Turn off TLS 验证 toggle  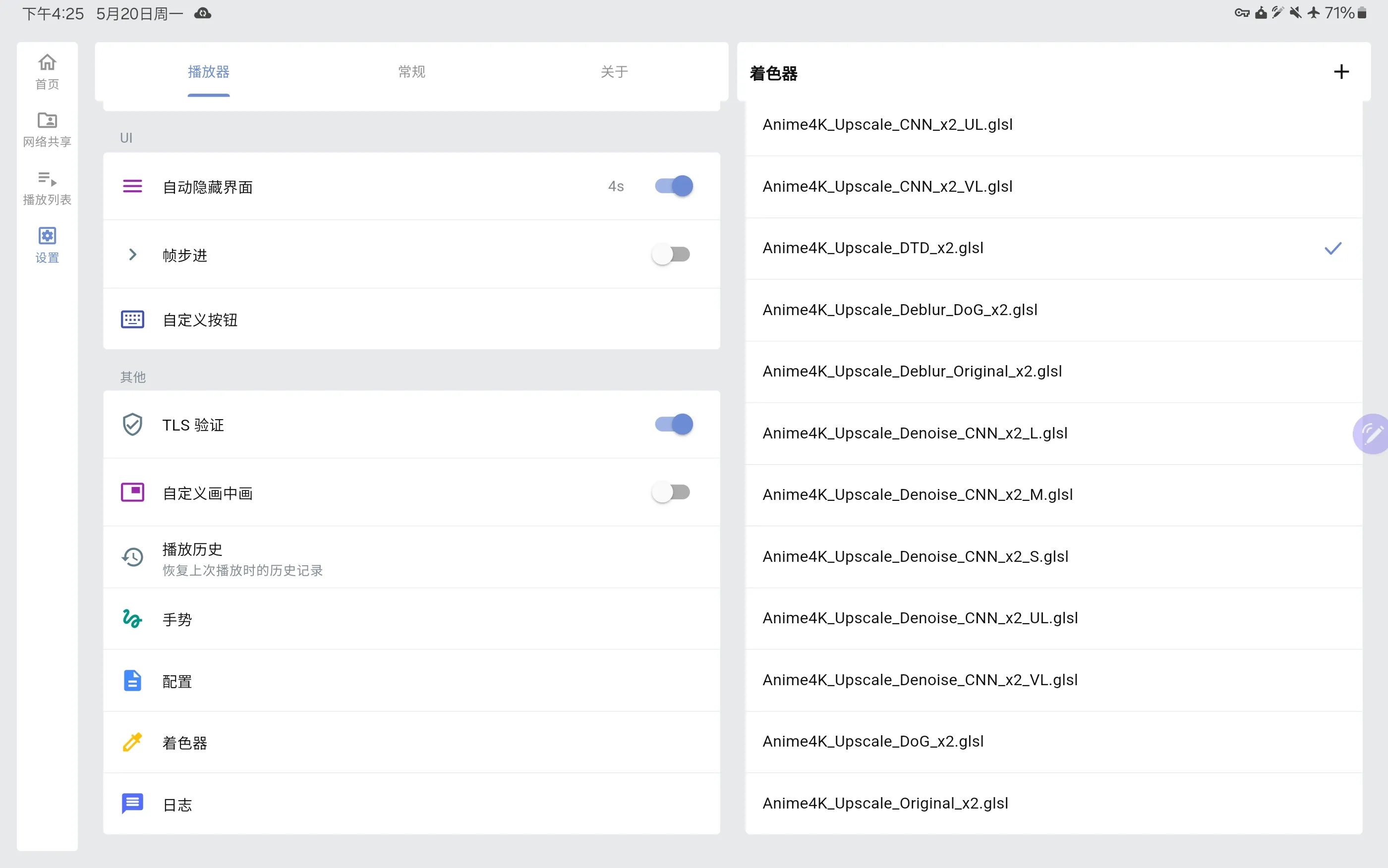tap(674, 424)
